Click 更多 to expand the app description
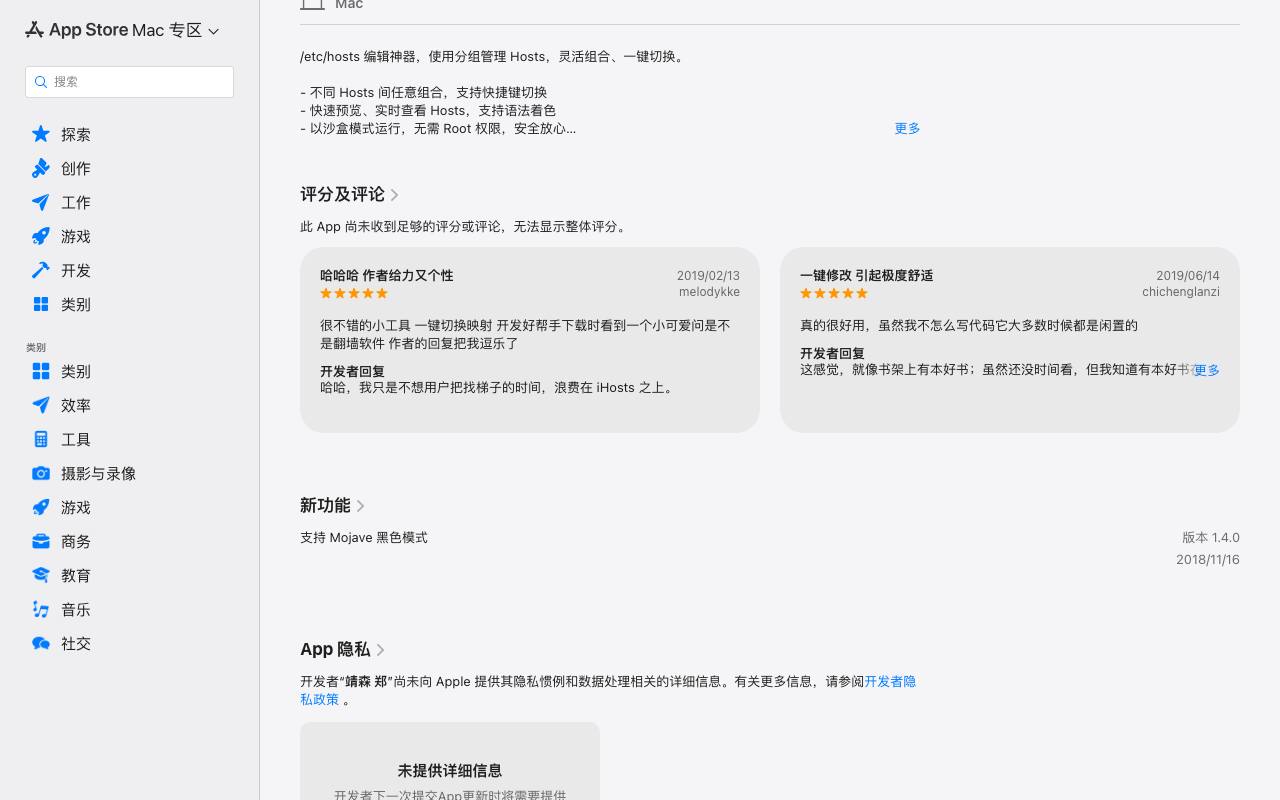The image size is (1280, 800). [x=907, y=128]
